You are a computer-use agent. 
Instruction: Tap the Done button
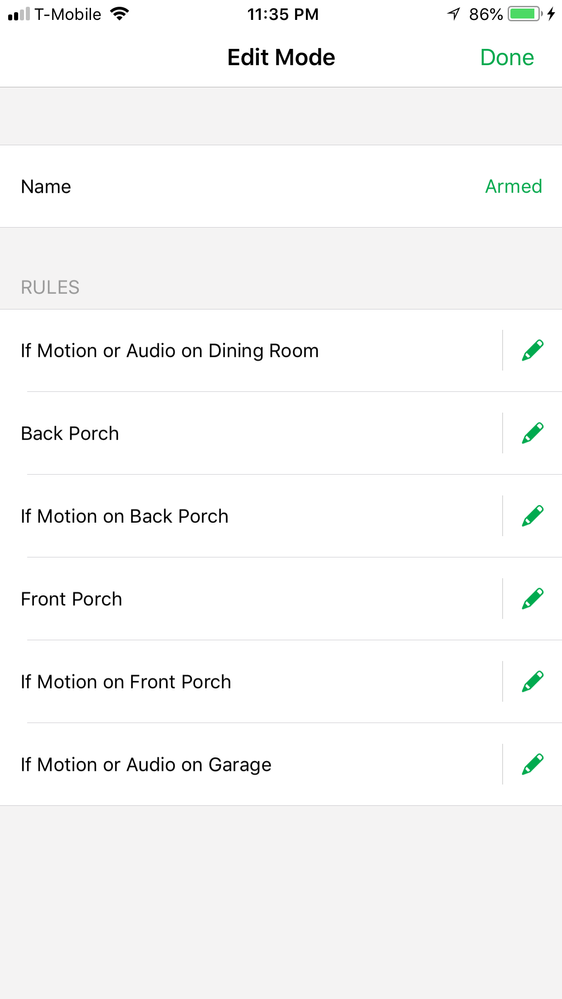507,57
